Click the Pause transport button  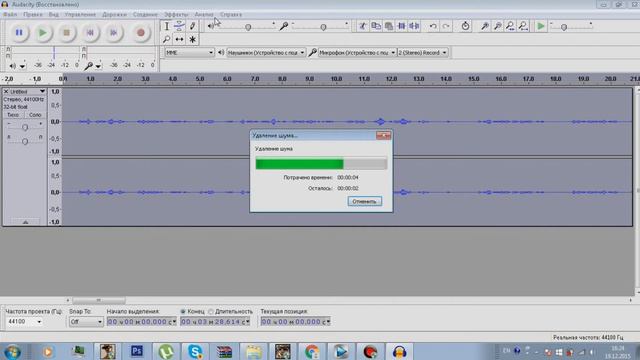(x=19, y=33)
